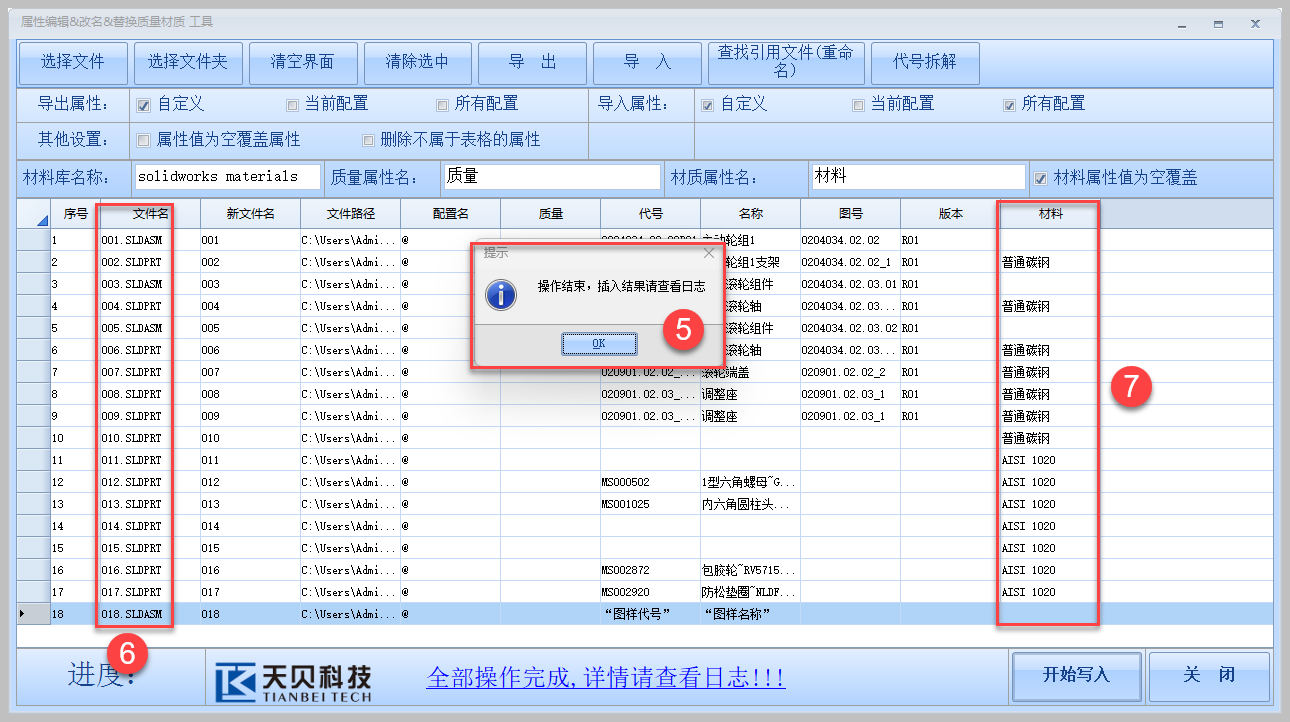Toggle 自定义 checkbox under 导出属性
1290x722 pixels.
(143, 104)
